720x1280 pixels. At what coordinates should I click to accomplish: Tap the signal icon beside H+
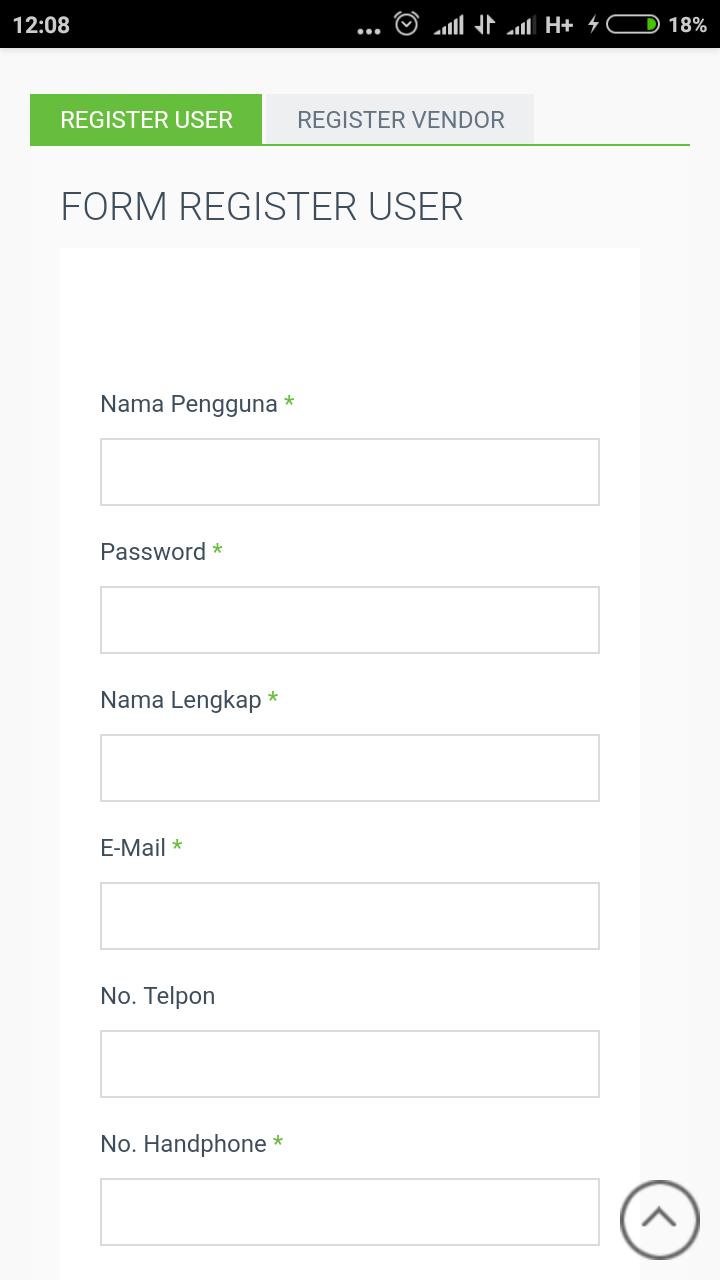[521, 25]
